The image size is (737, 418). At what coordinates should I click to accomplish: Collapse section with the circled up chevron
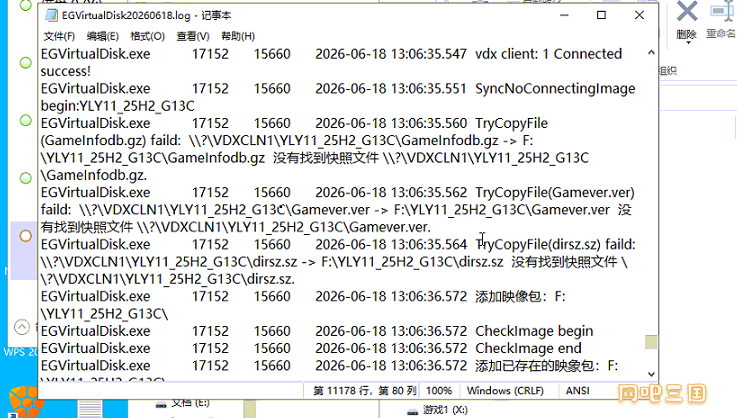pos(22,327)
